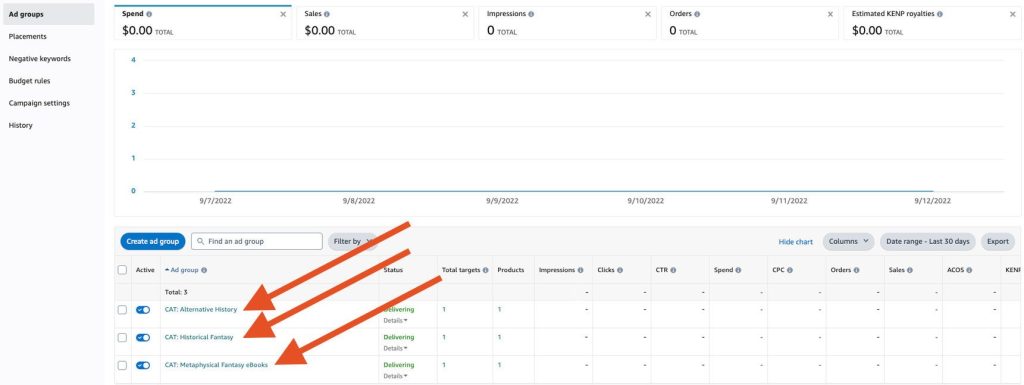This screenshot has height=385, width=1024.
Task: Remove Estimated KENP royalties card with its X
Action: pyautogui.click(x=1013, y=14)
